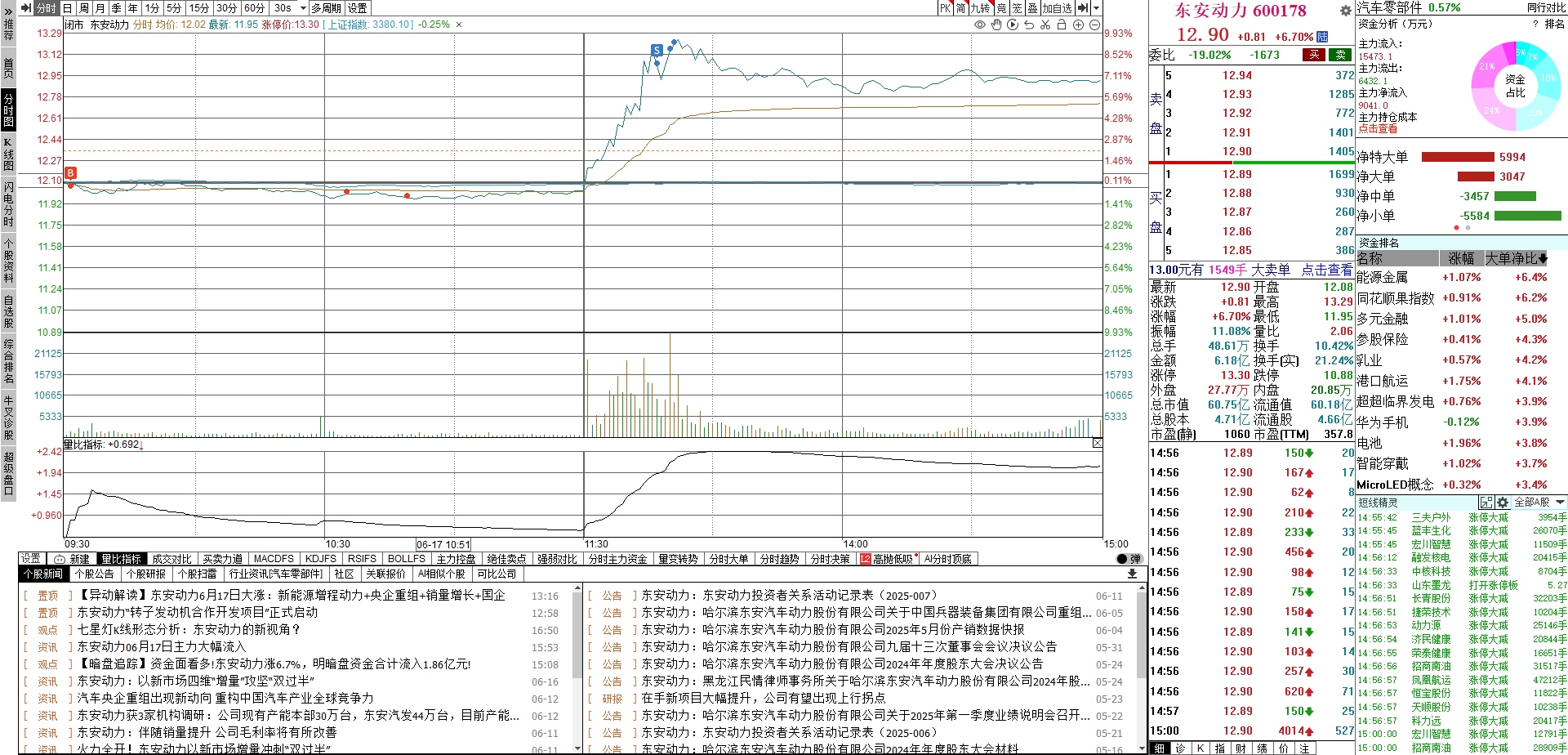Click the undo arrow icon above chart
Image resolution: width=1568 pixels, height=755 pixels.
point(1029,25)
